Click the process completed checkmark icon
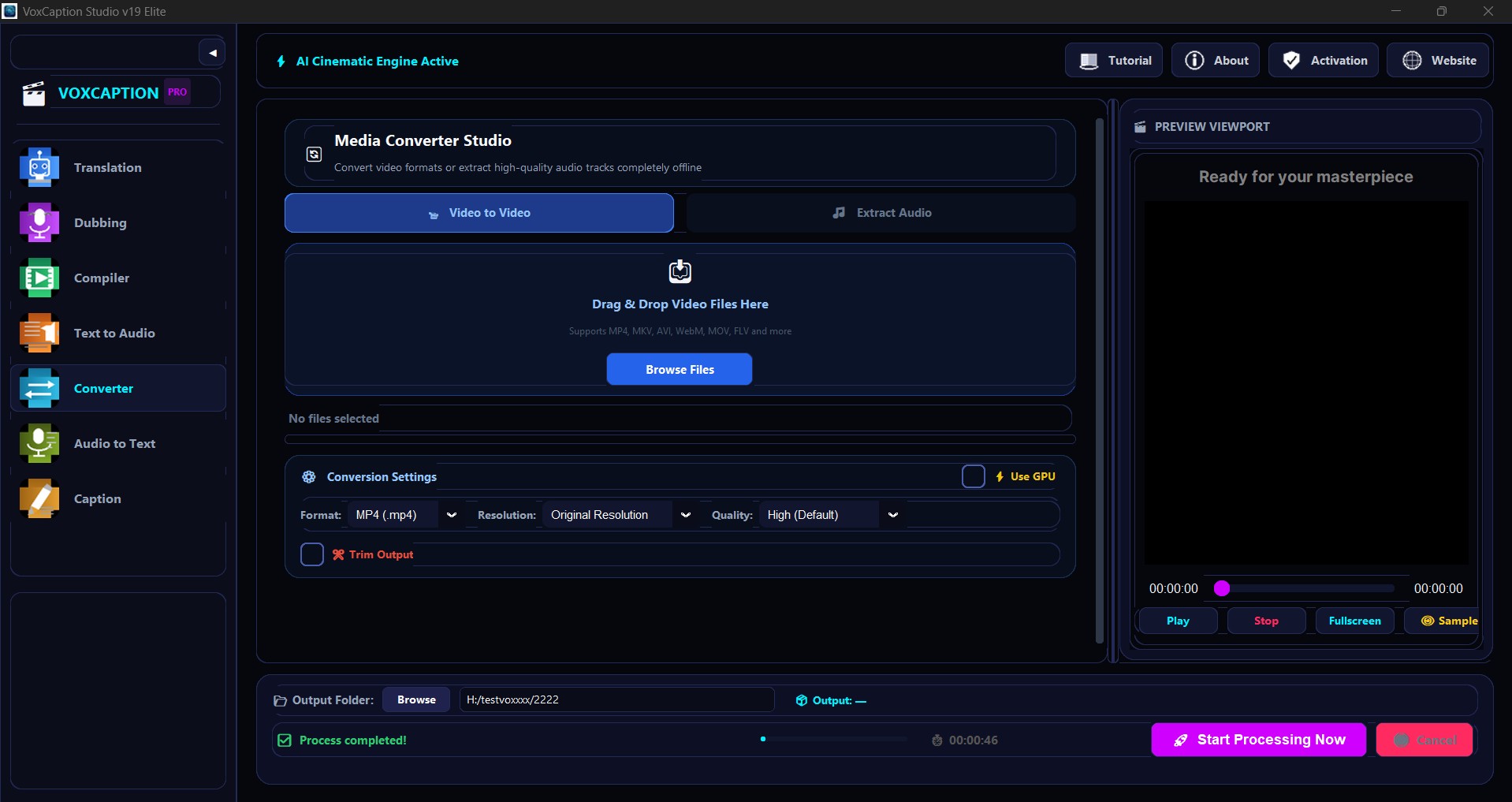This screenshot has height=802, width=1512. coord(285,740)
